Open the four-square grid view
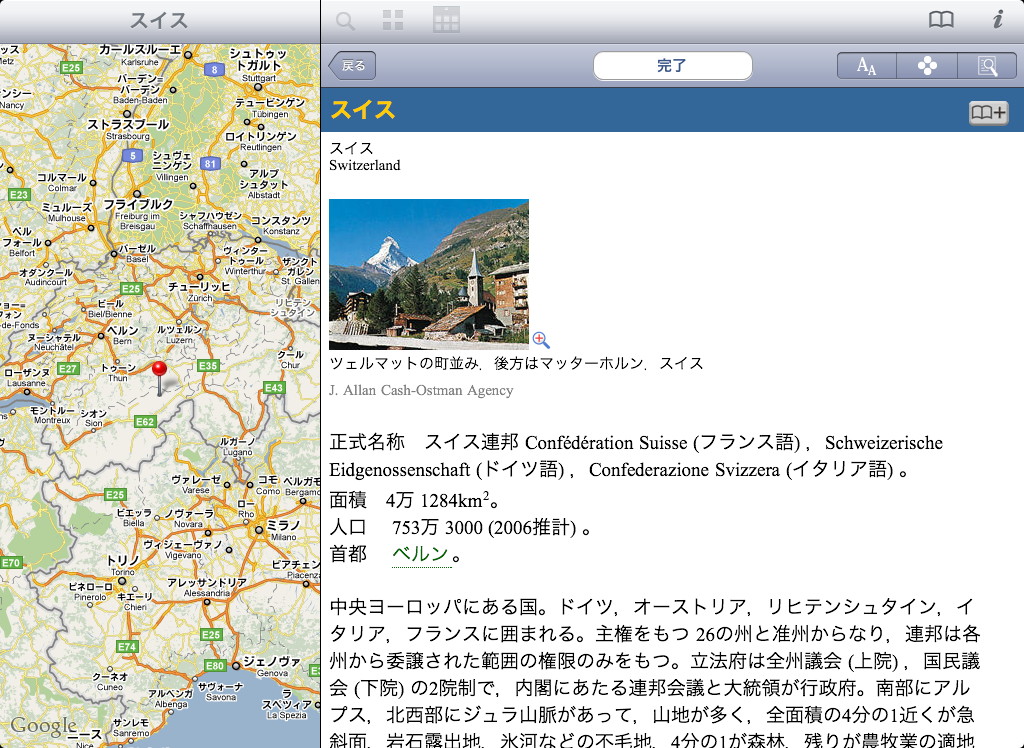The height and width of the screenshot is (748, 1024). pyautogui.click(x=394, y=20)
